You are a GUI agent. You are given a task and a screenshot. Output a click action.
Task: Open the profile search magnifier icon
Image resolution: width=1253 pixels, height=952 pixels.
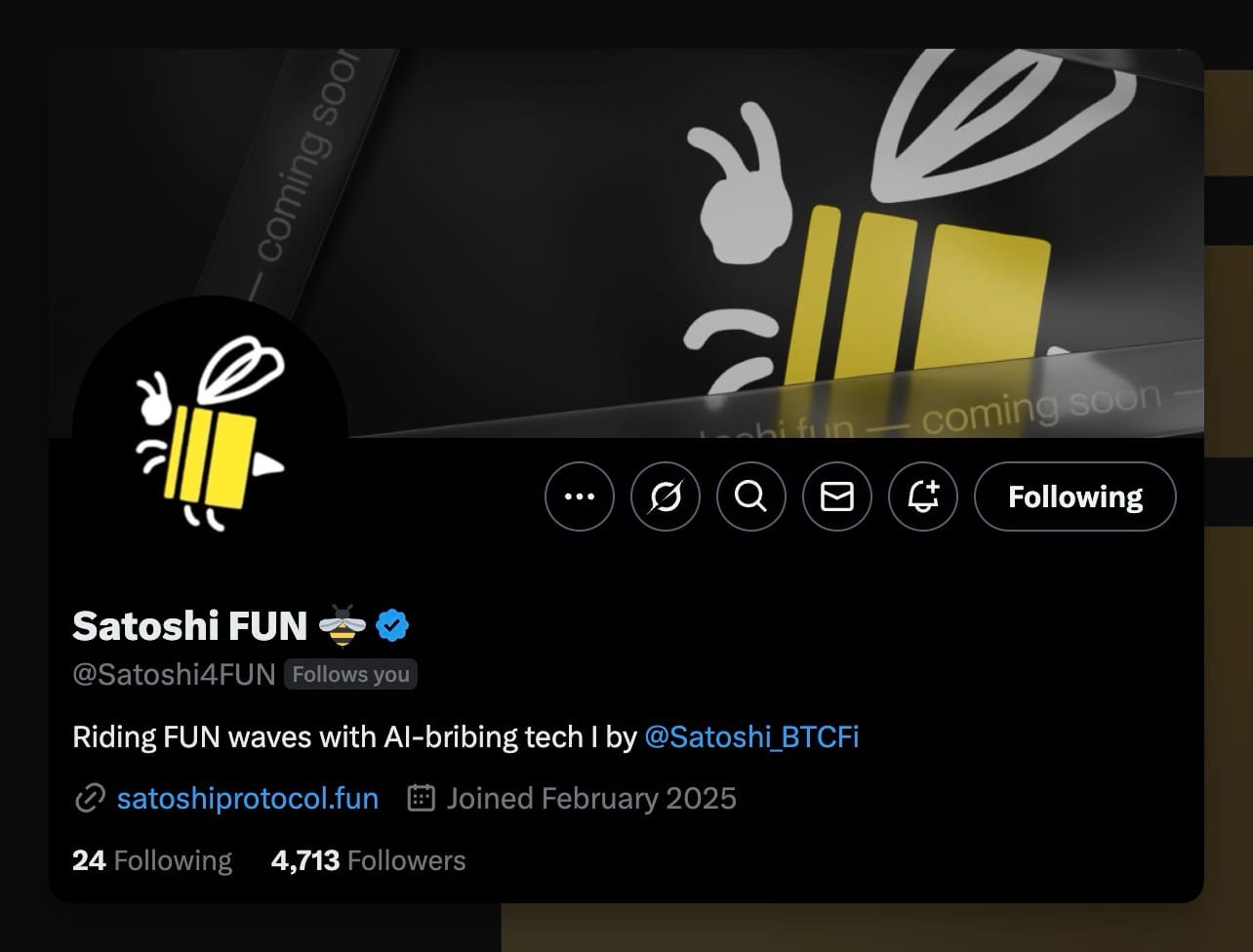[x=751, y=496]
